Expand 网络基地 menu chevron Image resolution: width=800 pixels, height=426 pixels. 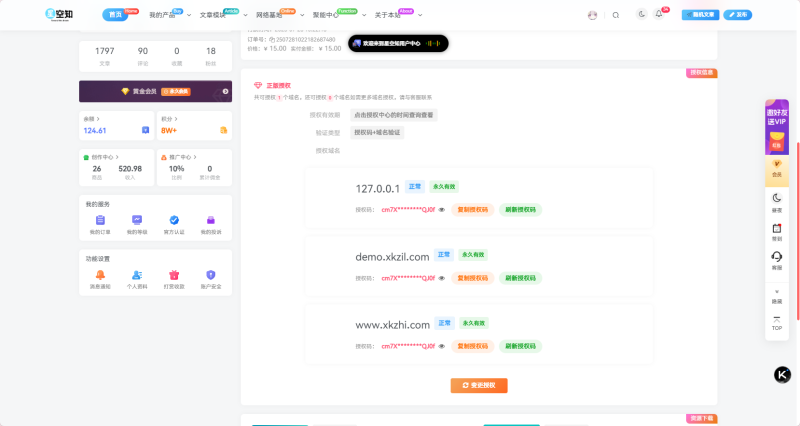point(302,15)
